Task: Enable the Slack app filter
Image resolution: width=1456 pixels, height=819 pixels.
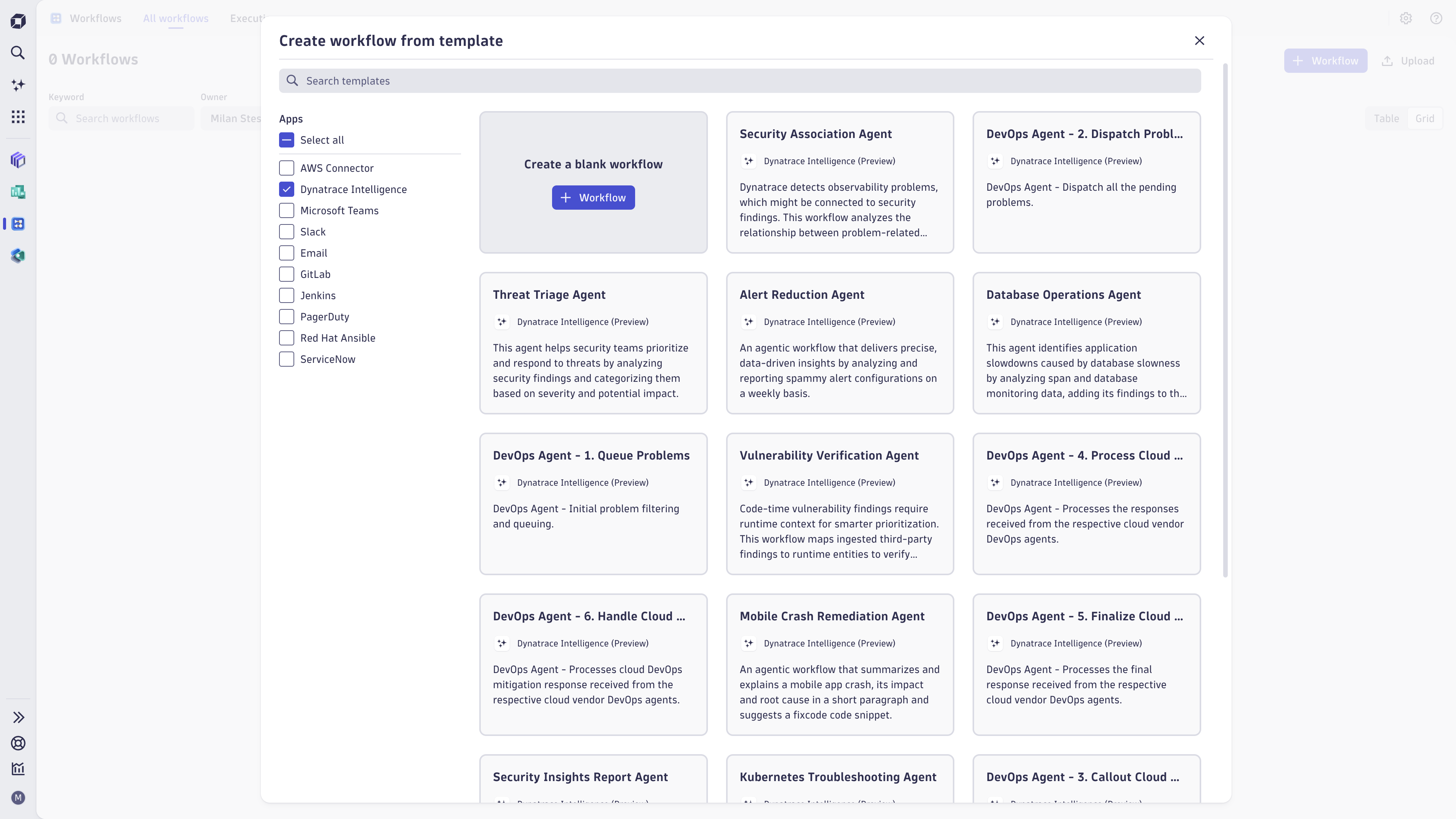Action: tap(287, 232)
